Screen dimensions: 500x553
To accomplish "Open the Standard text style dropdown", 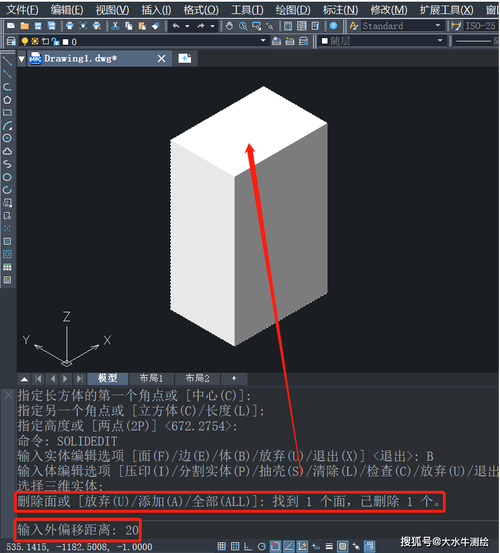I will [438, 25].
